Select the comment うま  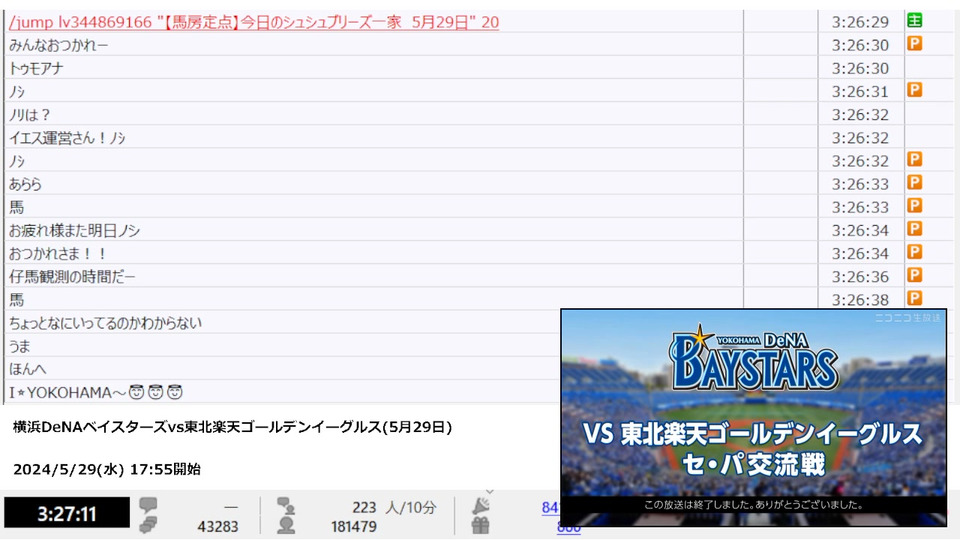pos(20,347)
